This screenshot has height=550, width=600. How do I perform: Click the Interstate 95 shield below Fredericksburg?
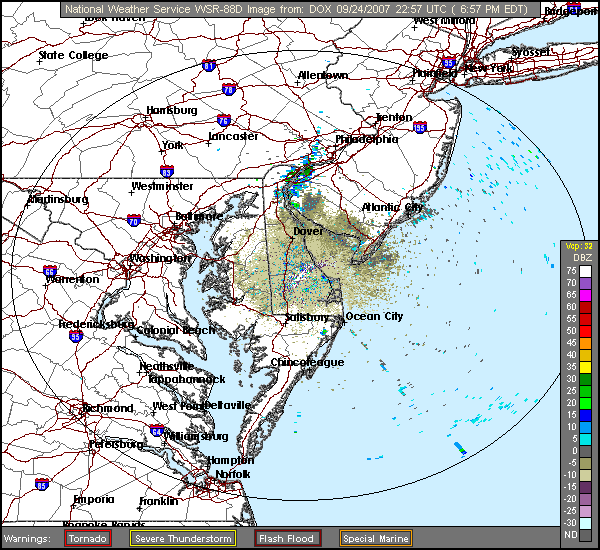pyautogui.click(x=76, y=336)
